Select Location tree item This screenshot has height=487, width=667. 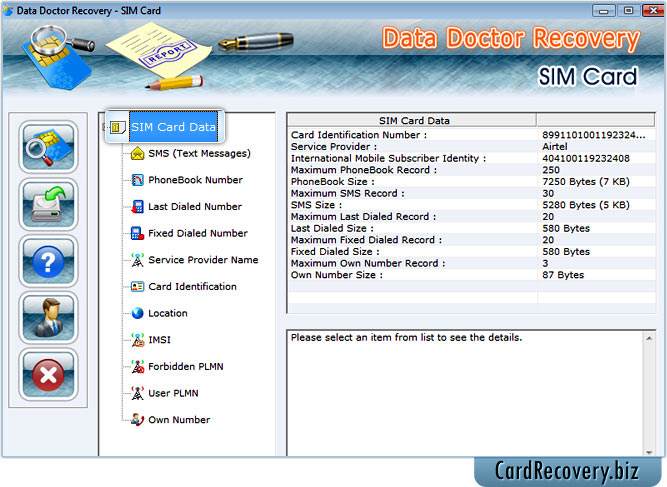(x=168, y=313)
